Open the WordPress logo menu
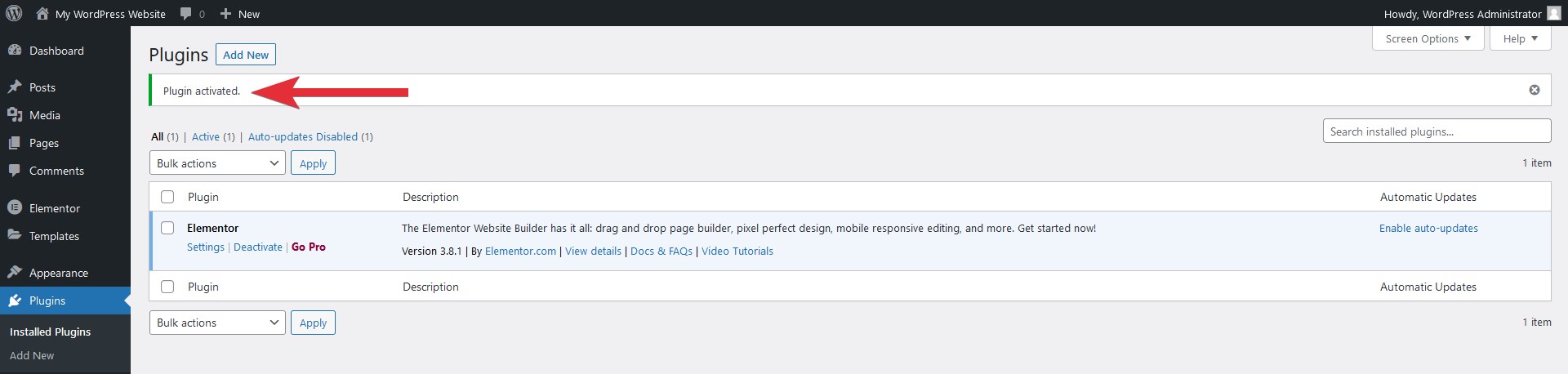Viewport: 1568px width, 374px height. (x=13, y=13)
